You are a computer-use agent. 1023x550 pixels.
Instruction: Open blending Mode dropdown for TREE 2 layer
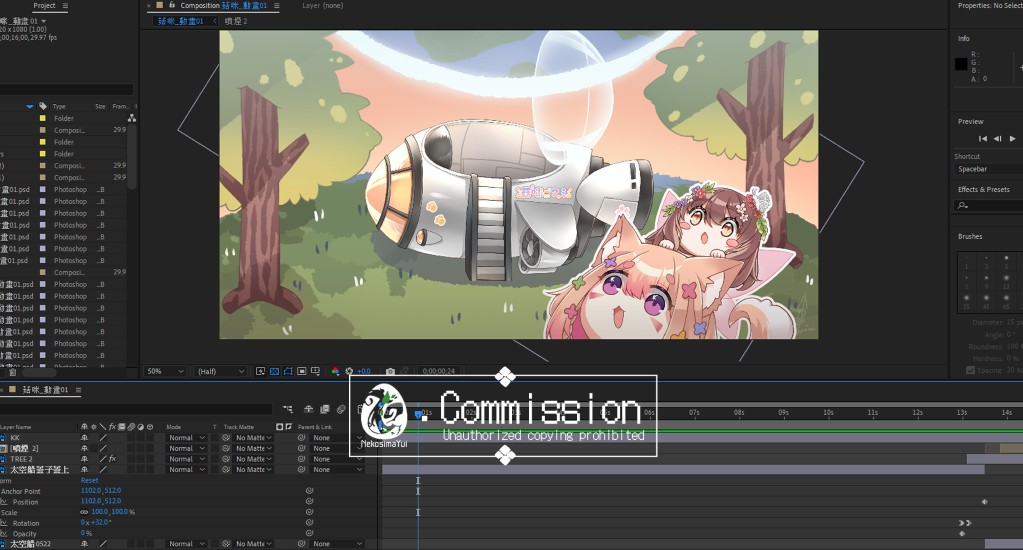pyautogui.click(x=186, y=459)
